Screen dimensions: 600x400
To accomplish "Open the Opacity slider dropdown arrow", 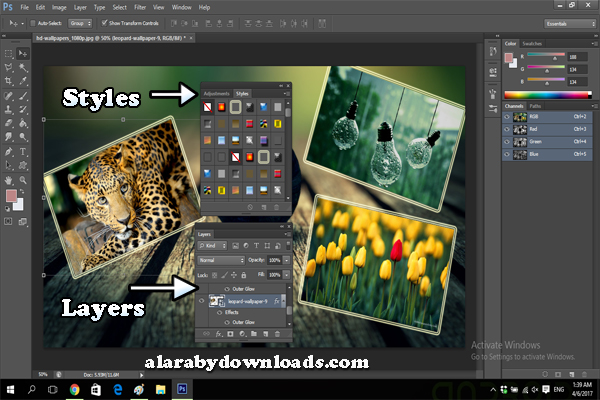I will (286, 260).
